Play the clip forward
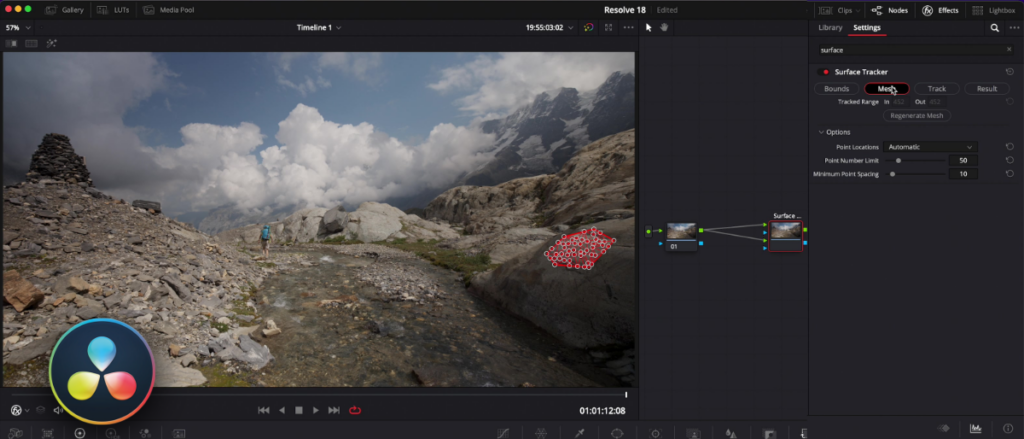This screenshot has height=439, width=1024. [315, 410]
